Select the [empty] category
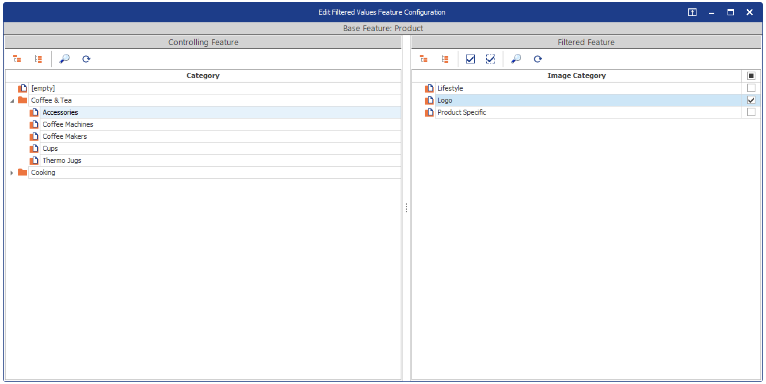The width and height of the screenshot is (766, 384). pos(215,88)
